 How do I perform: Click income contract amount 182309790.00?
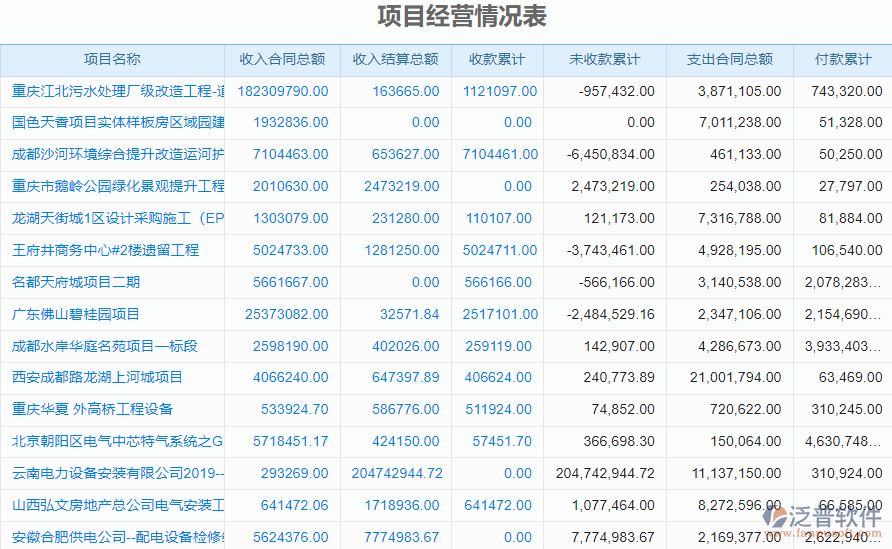coord(283,91)
